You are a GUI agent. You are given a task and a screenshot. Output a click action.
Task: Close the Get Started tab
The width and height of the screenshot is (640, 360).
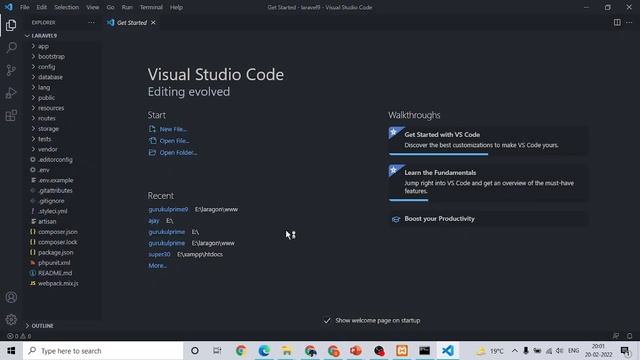point(153,22)
